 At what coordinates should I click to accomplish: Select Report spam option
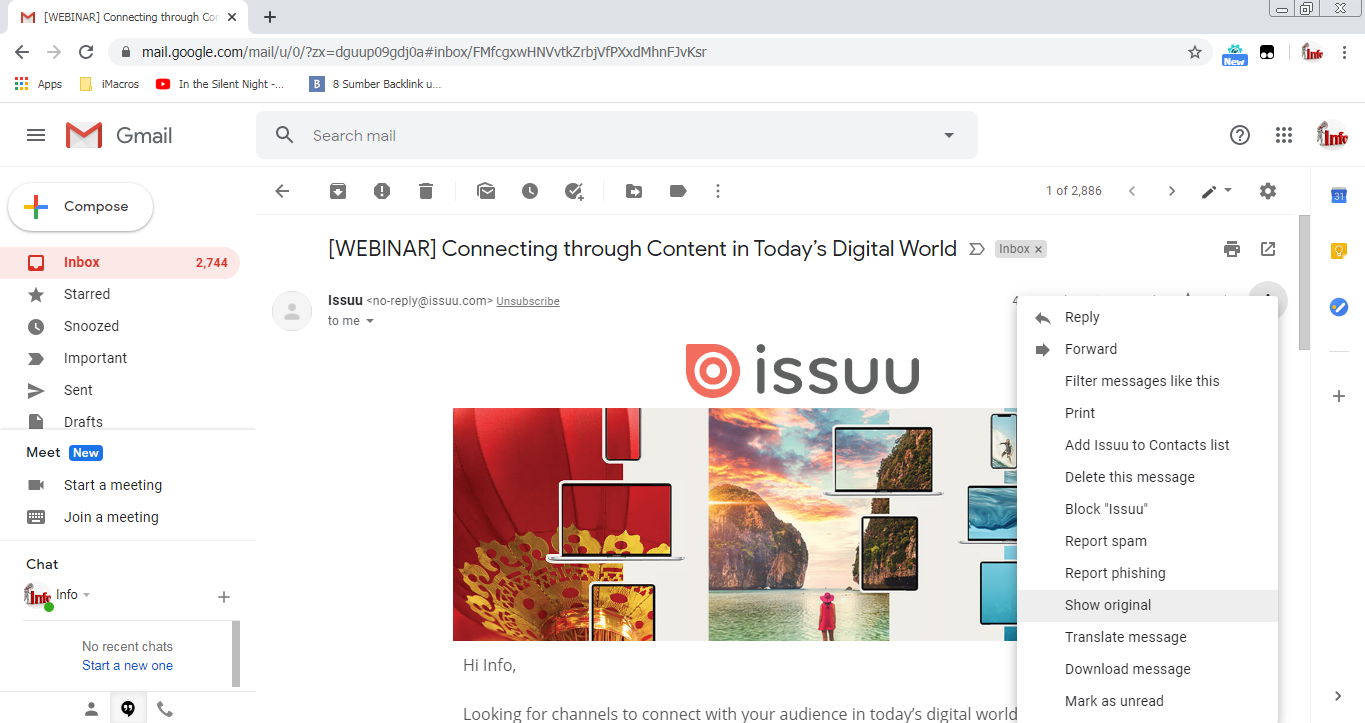click(x=1147, y=541)
